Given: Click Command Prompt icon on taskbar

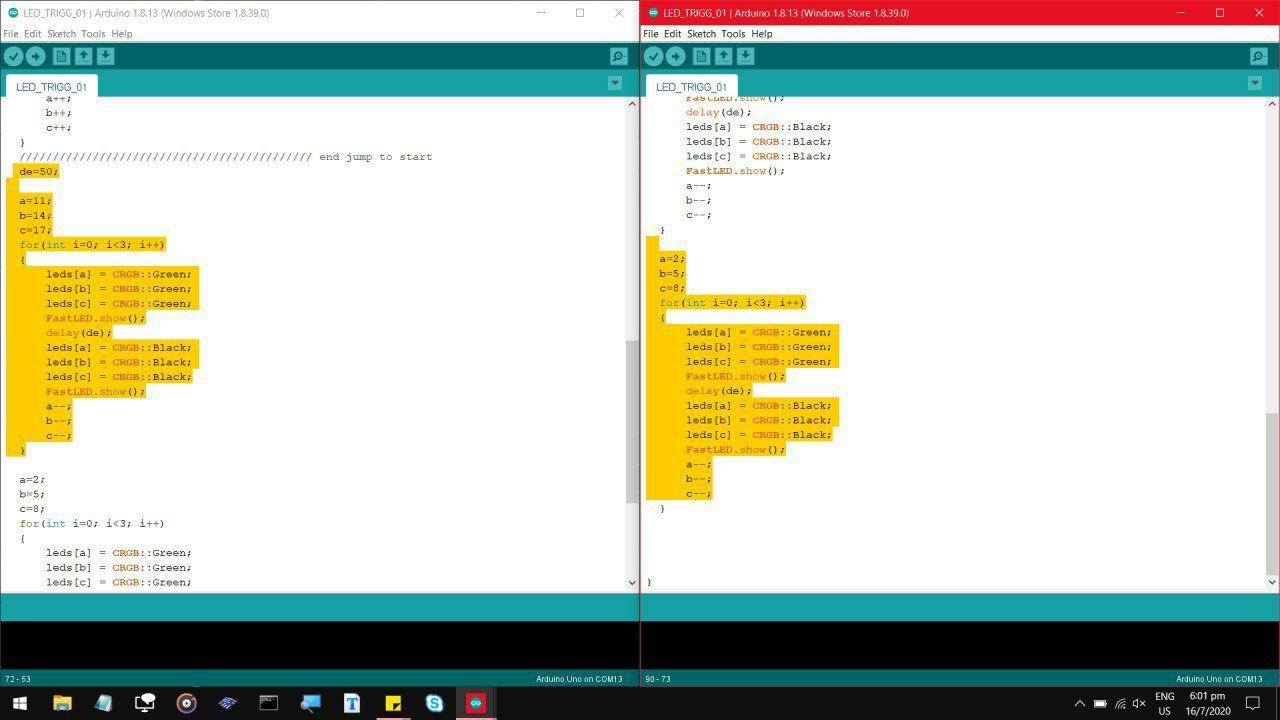Looking at the screenshot, I should point(269,703).
